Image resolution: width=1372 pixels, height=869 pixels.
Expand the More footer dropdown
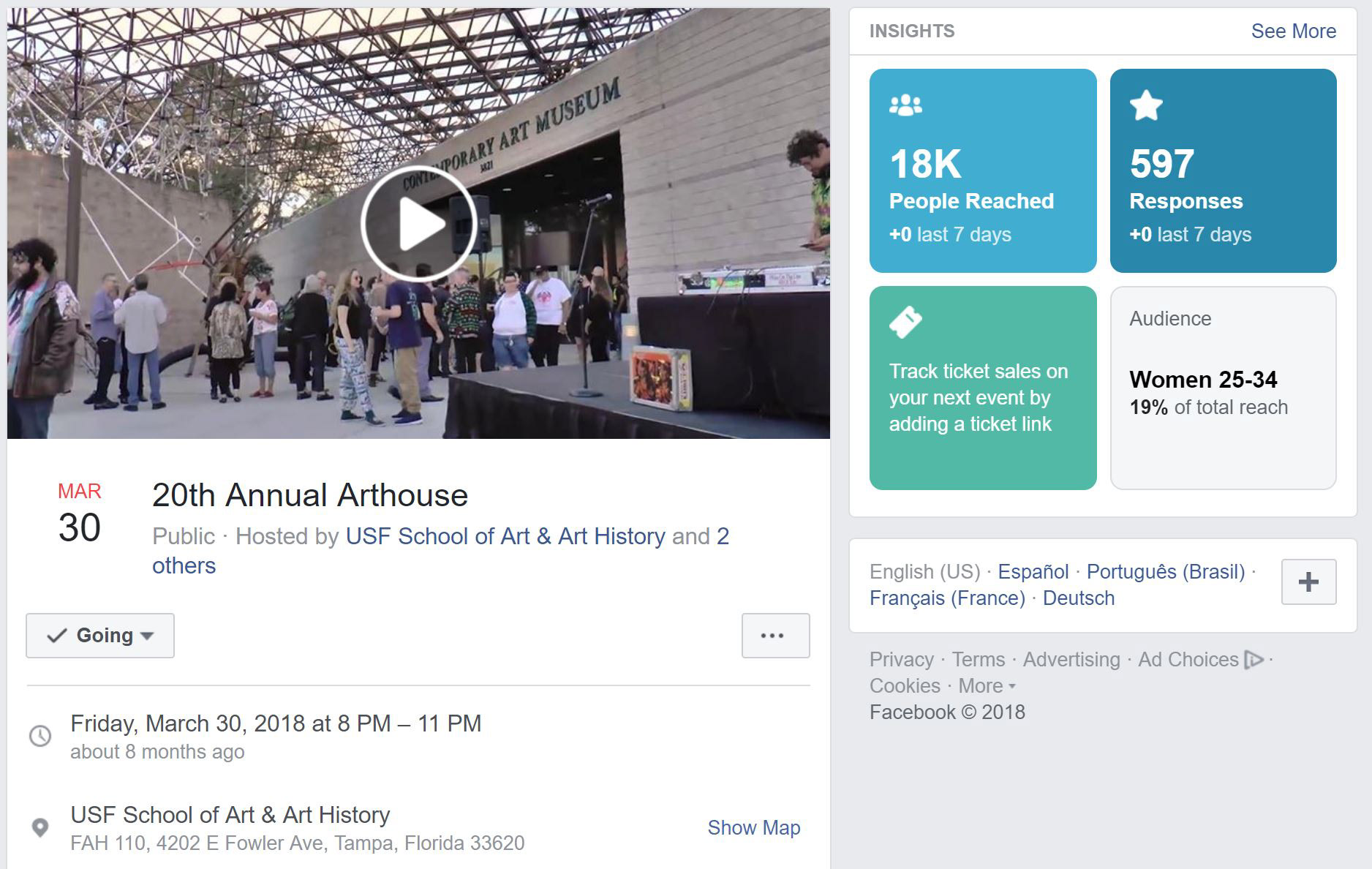click(x=987, y=686)
